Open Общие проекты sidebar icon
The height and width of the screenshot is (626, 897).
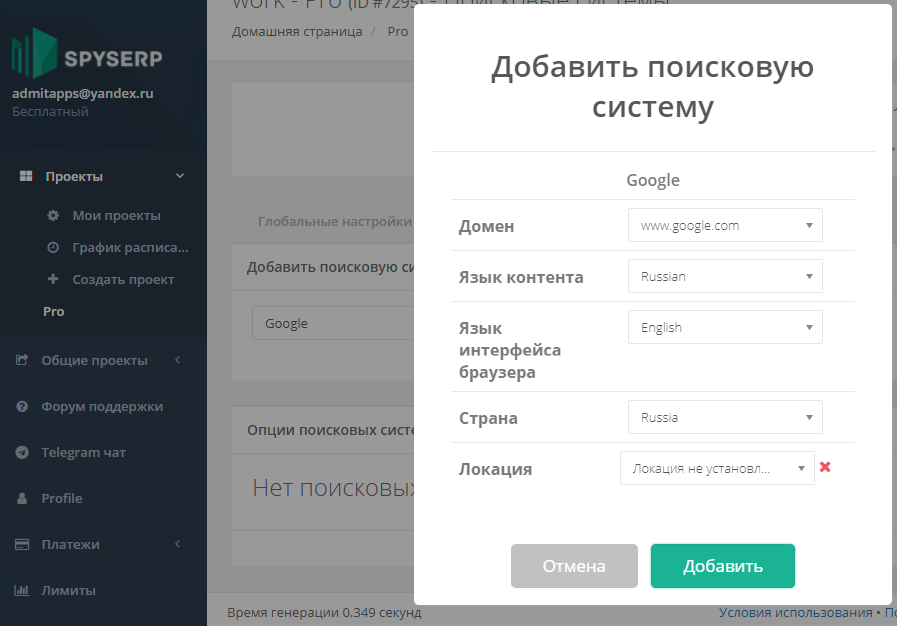point(21,359)
